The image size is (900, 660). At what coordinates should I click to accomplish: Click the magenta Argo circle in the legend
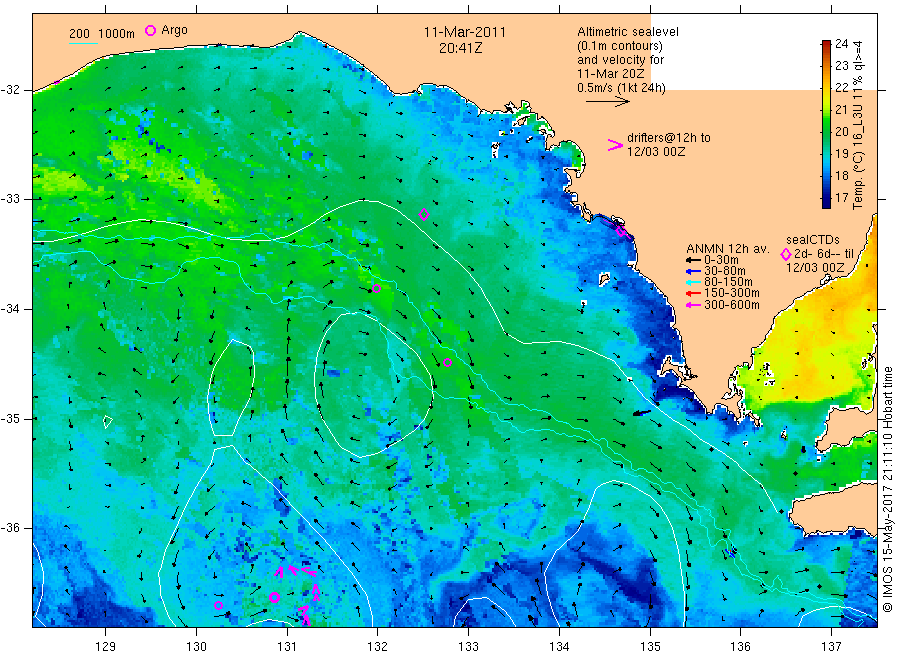(x=150, y=30)
